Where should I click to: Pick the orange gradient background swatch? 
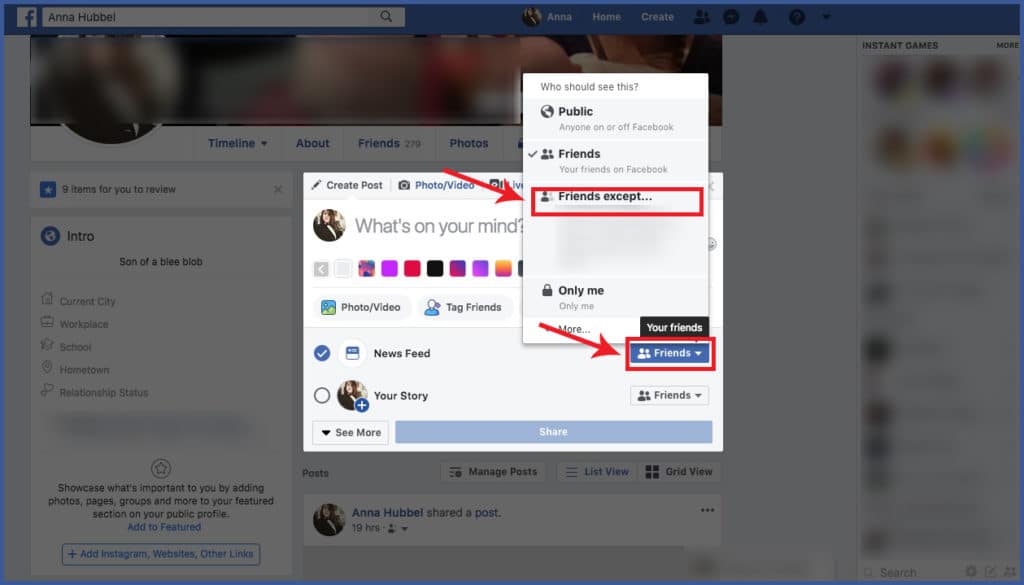(x=503, y=268)
